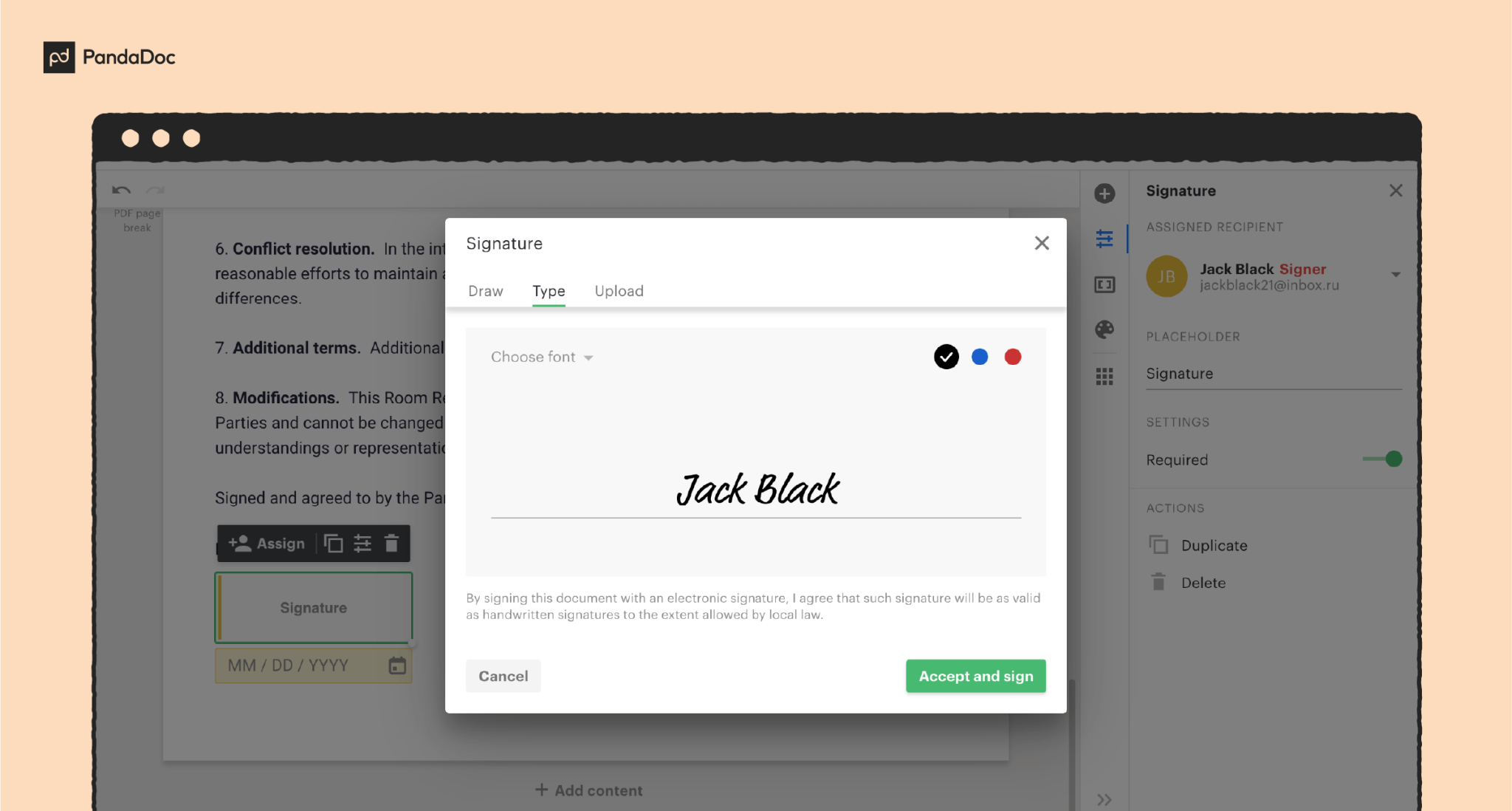Select the red color circle for signature
This screenshot has height=811, width=1512.
[x=1013, y=357]
